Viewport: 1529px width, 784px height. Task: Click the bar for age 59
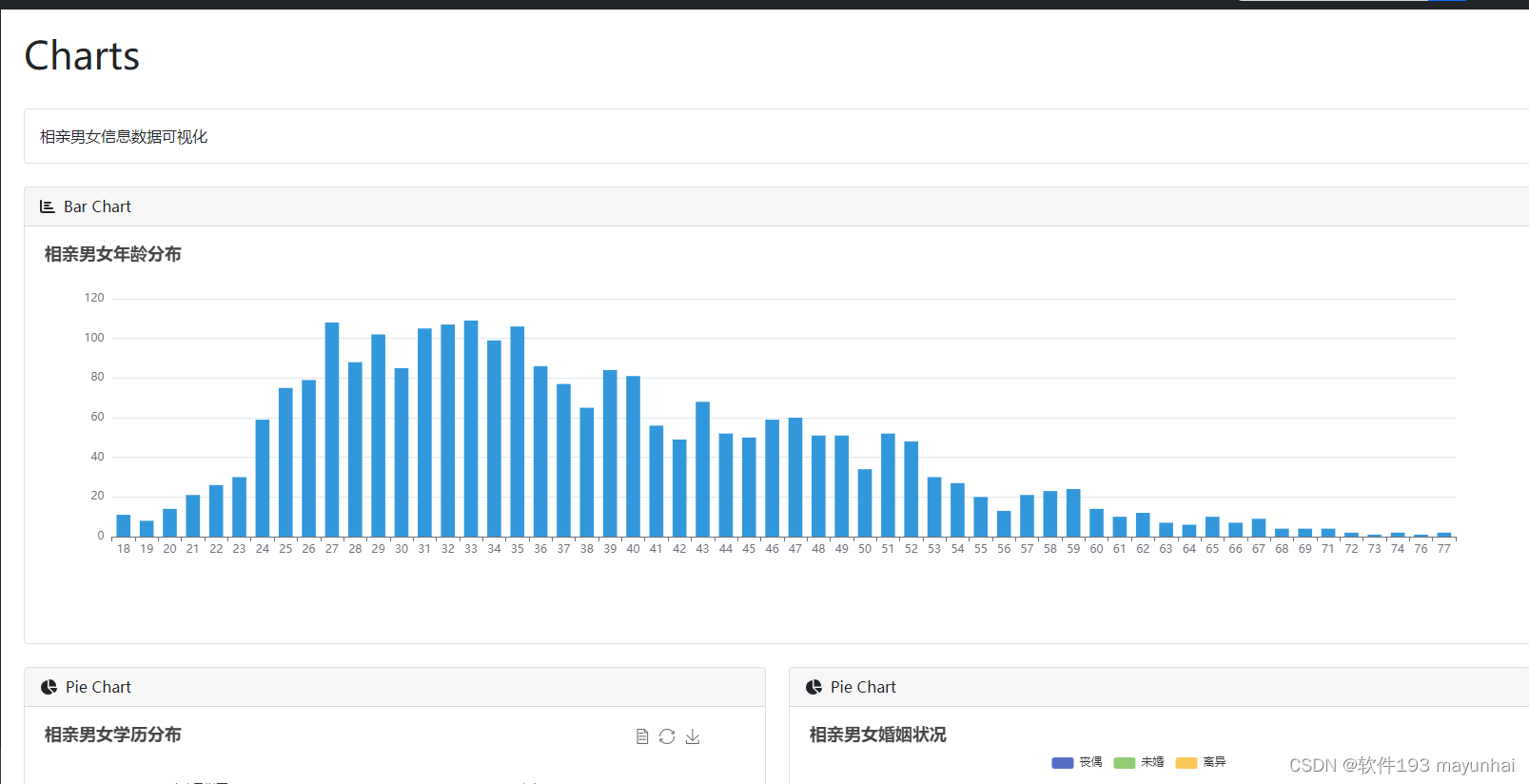click(1073, 513)
